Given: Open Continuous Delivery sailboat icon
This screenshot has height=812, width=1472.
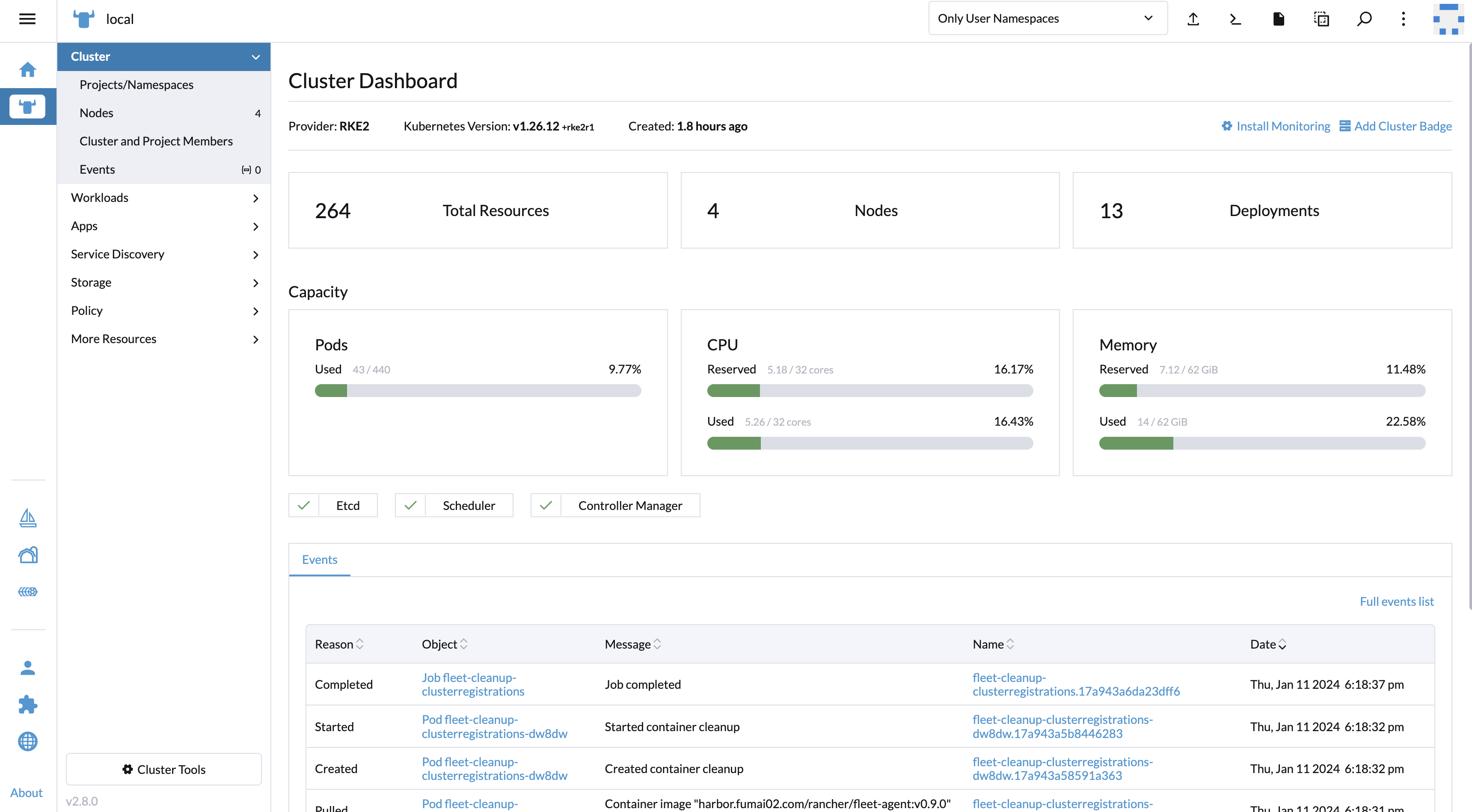Looking at the screenshot, I should point(27,518).
